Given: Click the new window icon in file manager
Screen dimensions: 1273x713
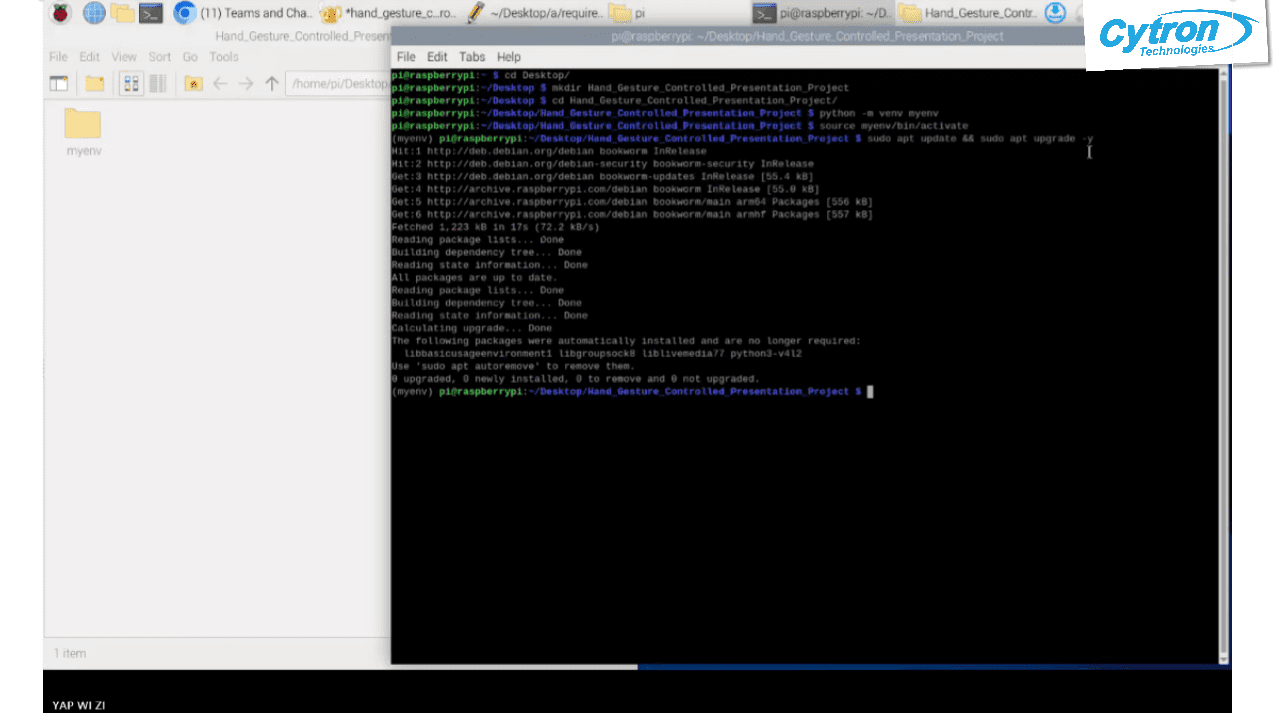Looking at the screenshot, I should tap(59, 84).
